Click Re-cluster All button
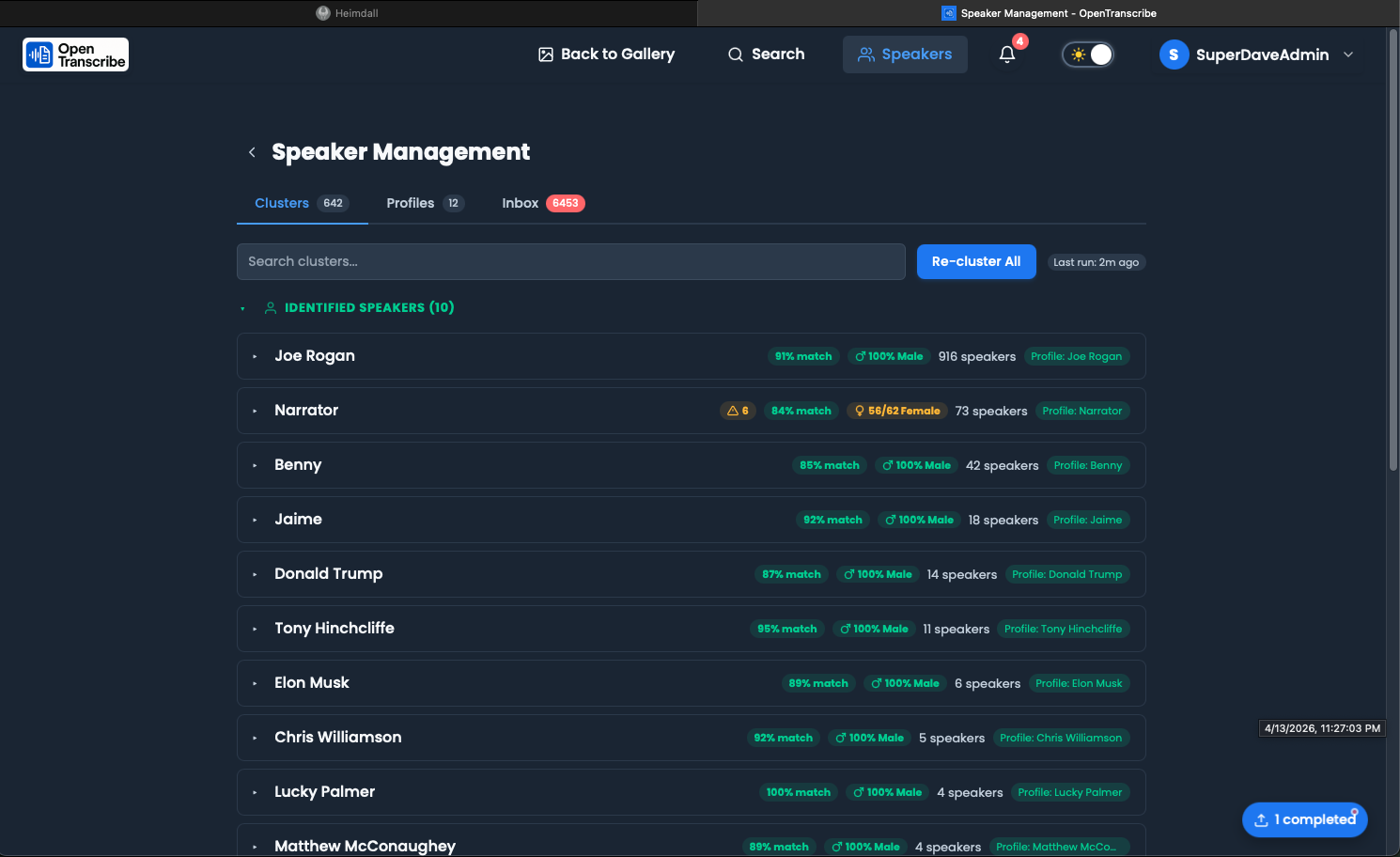The image size is (1400, 857). pos(976,261)
